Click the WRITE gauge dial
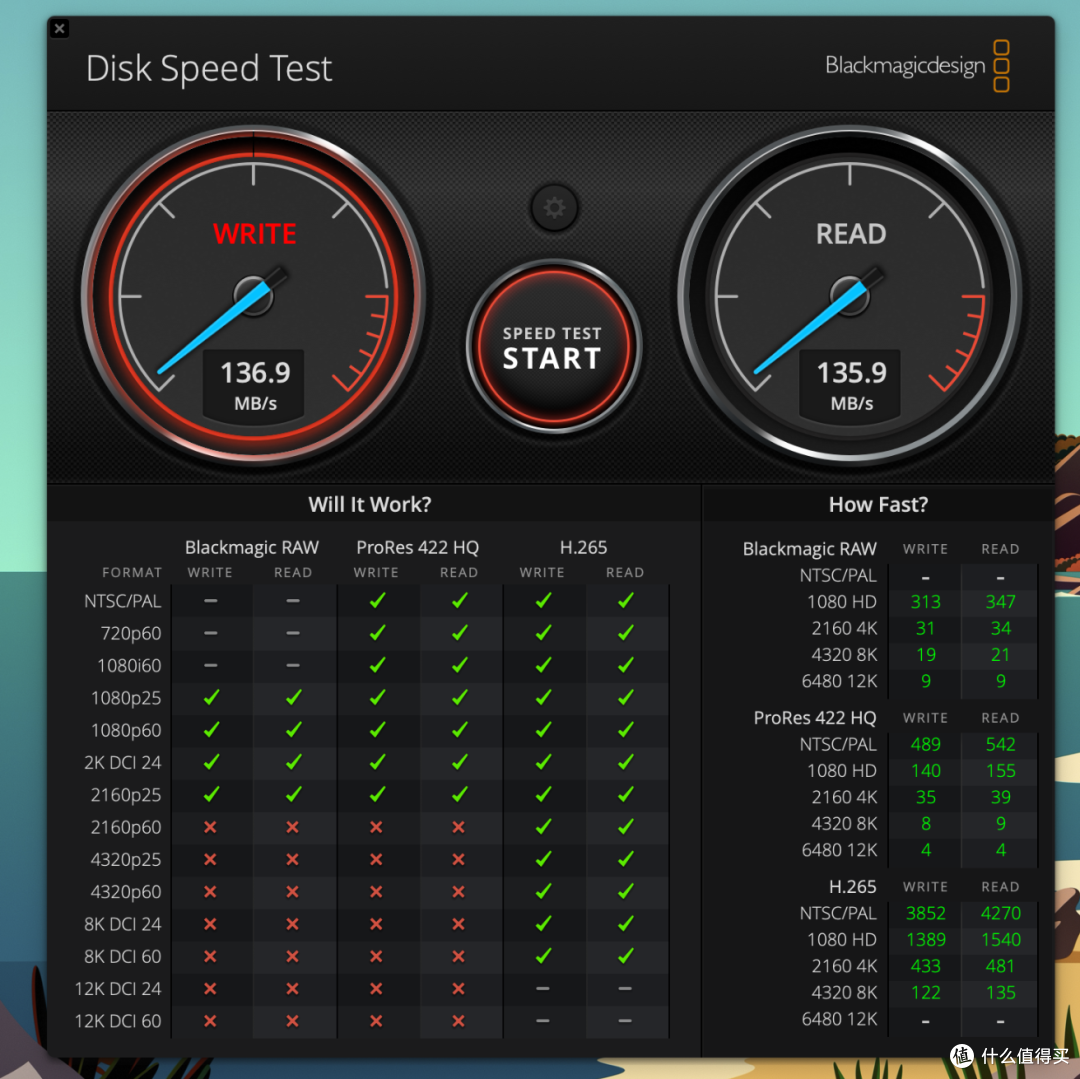The height and width of the screenshot is (1079, 1080). (253, 295)
